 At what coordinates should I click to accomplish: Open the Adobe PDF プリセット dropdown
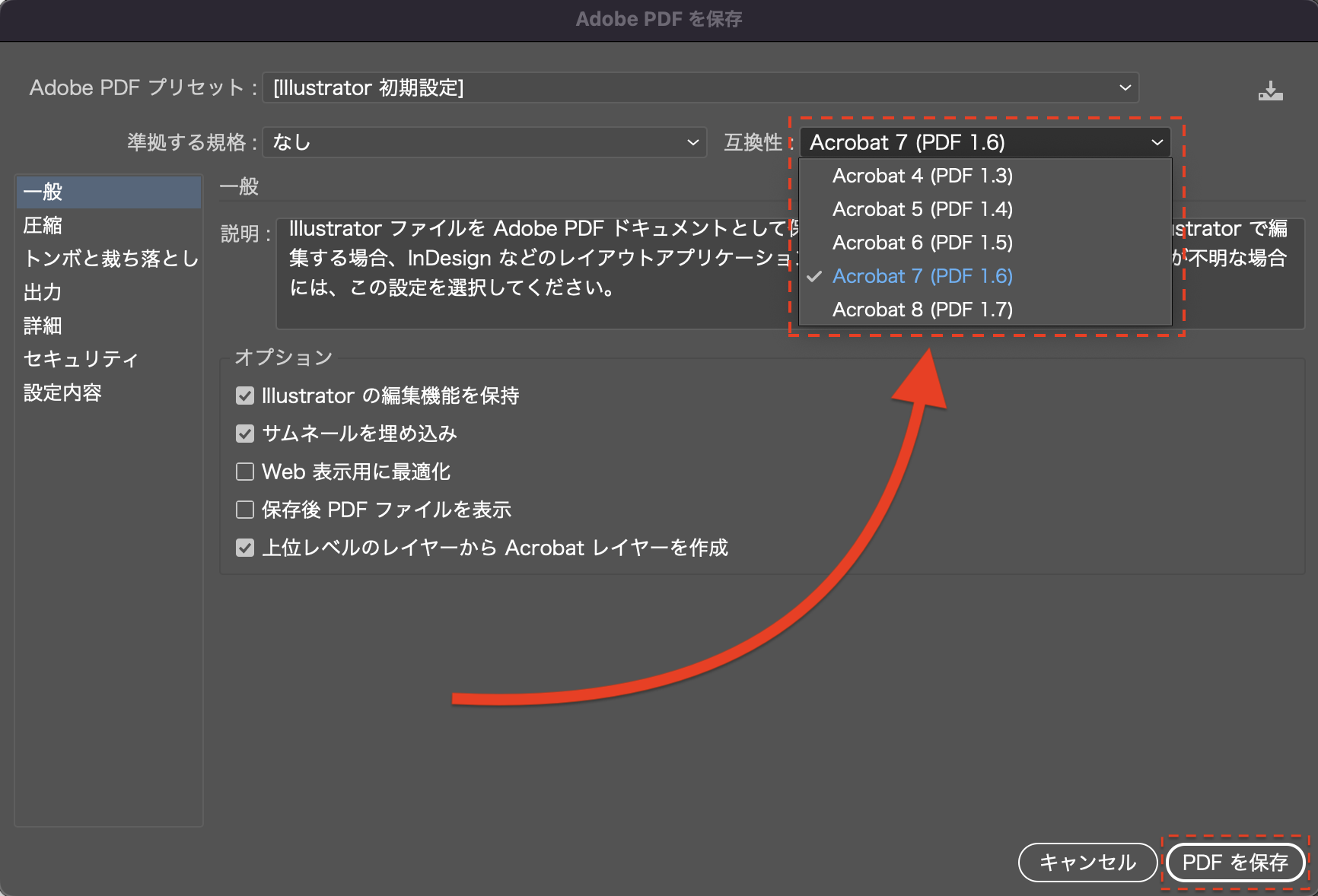coord(700,87)
